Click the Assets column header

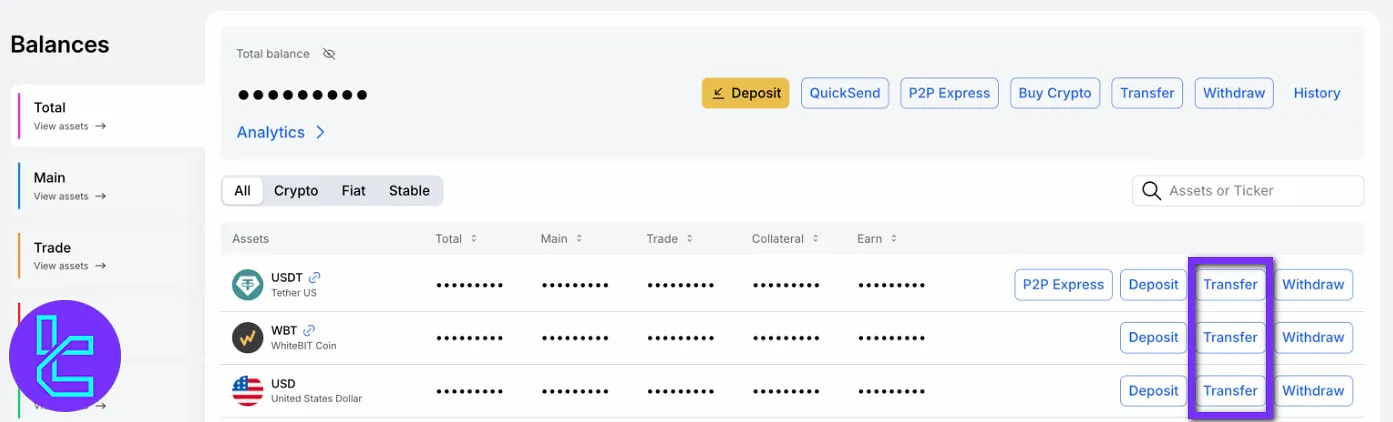tap(251, 239)
